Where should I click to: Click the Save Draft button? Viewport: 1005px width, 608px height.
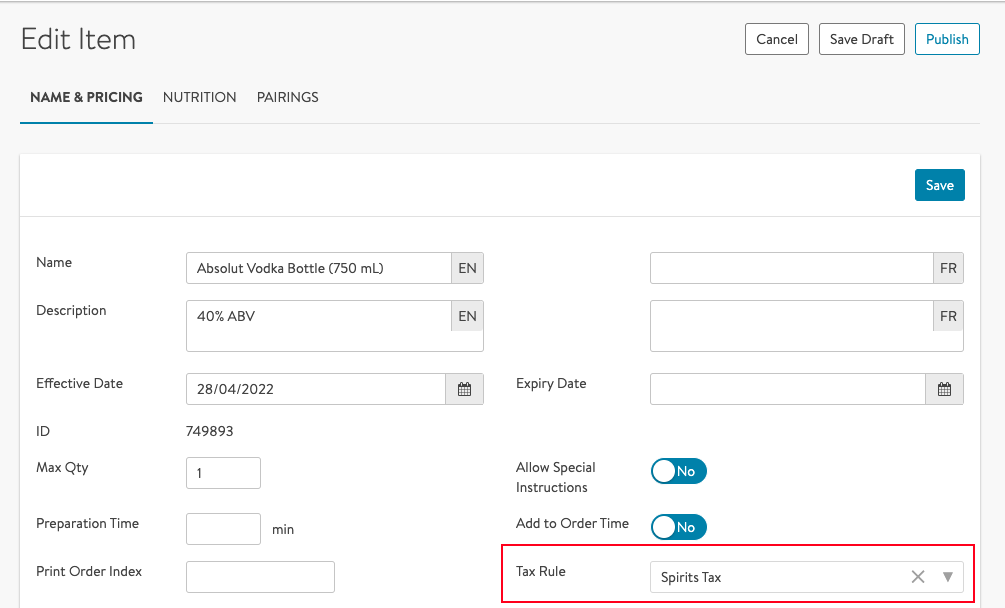point(862,39)
